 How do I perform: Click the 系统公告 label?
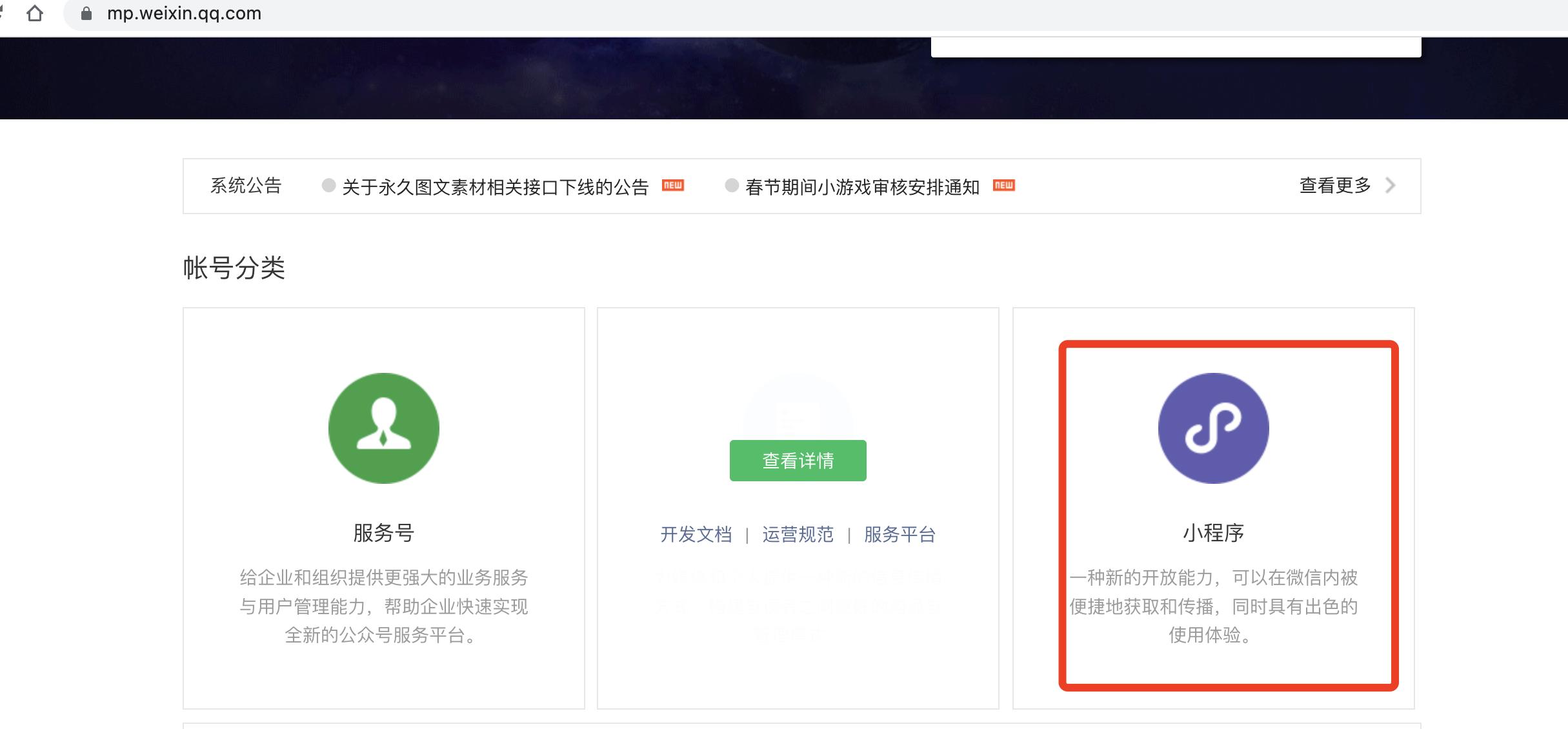tap(245, 186)
